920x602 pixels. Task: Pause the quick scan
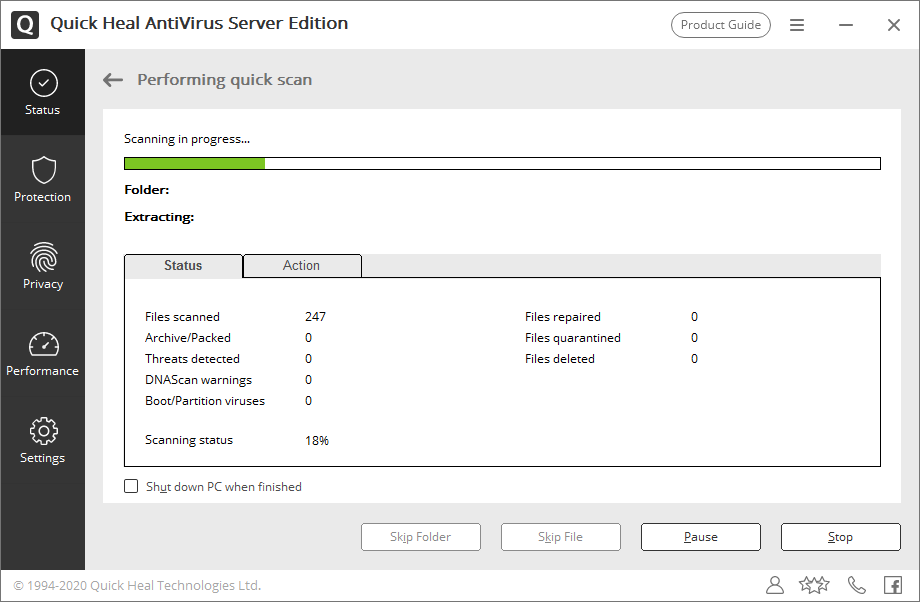coord(701,537)
